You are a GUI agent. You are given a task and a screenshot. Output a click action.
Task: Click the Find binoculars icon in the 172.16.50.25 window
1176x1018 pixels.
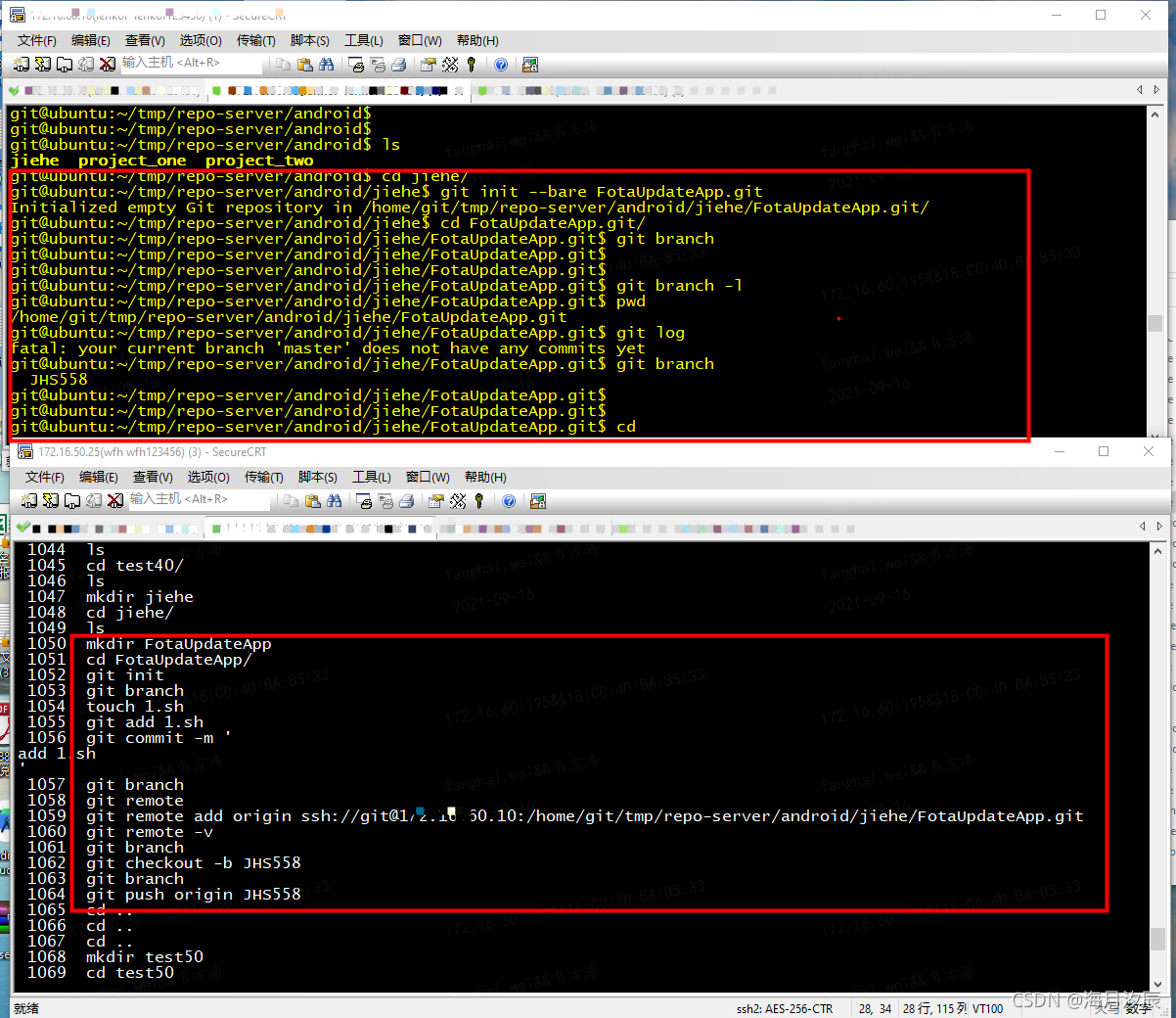click(x=335, y=501)
